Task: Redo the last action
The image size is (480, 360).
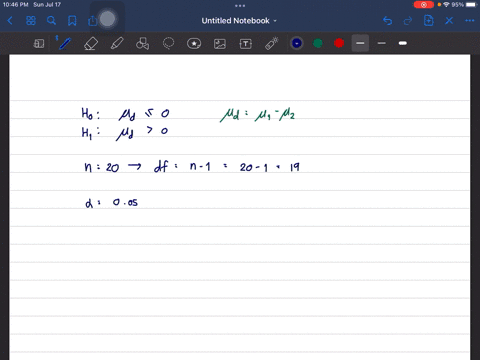Action: click(x=408, y=21)
